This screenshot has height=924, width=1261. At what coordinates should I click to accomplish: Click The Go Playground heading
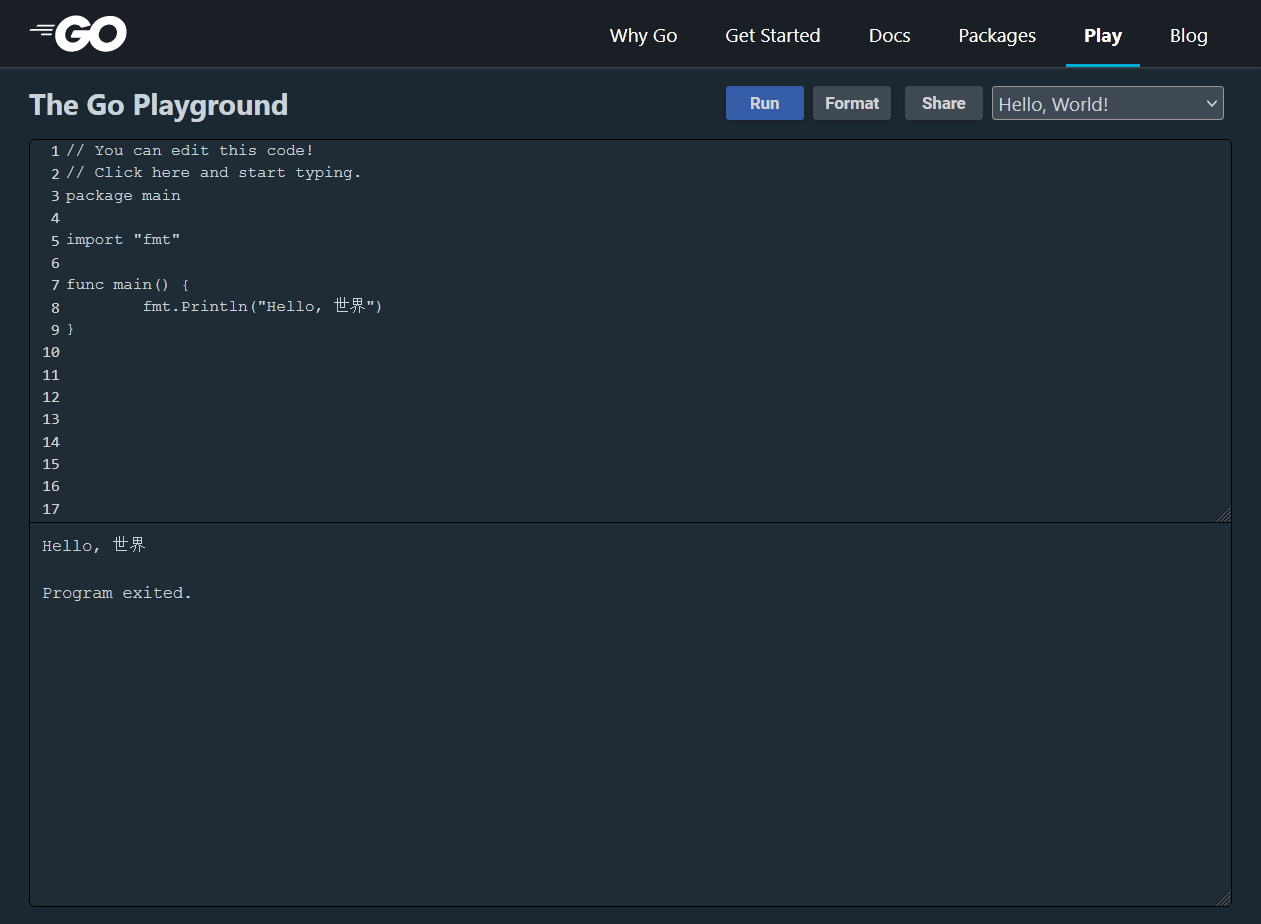pos(158,105)
